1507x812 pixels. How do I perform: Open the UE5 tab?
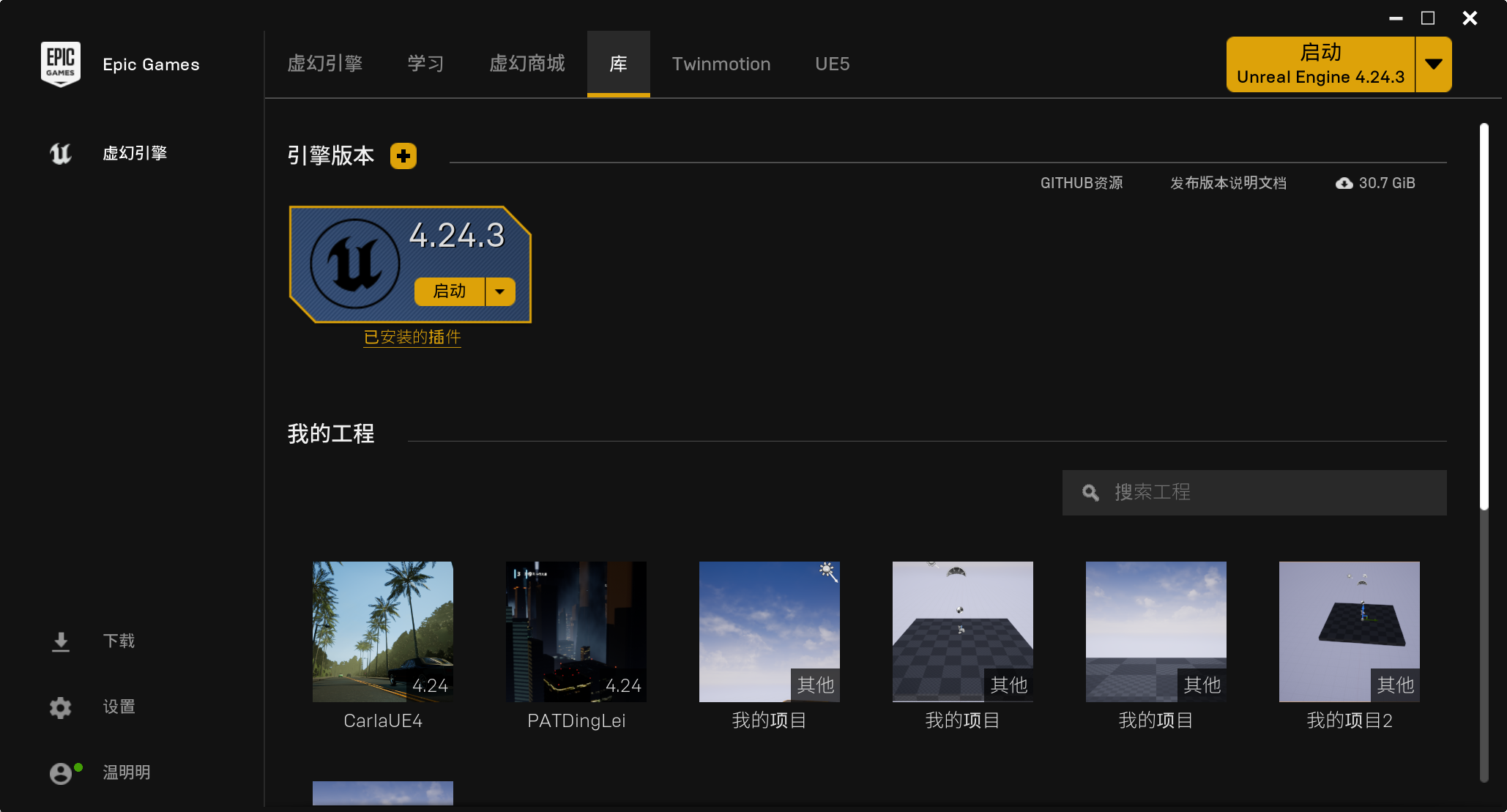[x=832, y=64]
